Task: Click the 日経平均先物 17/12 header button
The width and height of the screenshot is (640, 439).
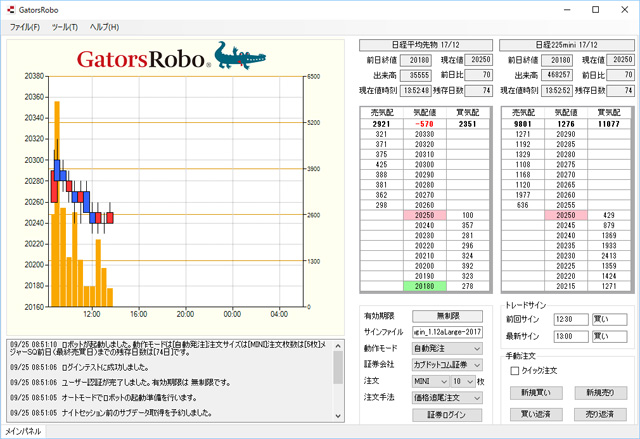Action: [426, 45]
